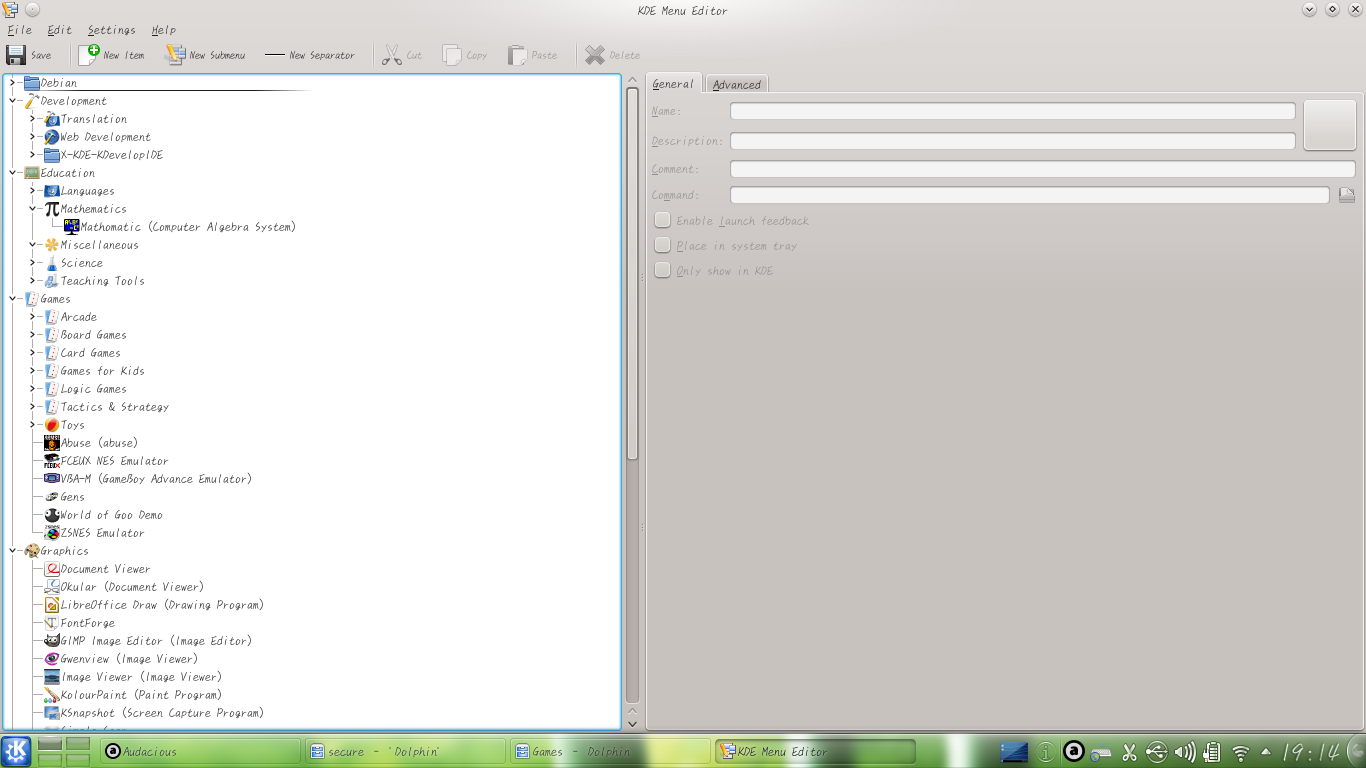Viewport: 1366px width, 768px height.
Task: Click the network wifi tray icon
Action: coord(1241,752)
